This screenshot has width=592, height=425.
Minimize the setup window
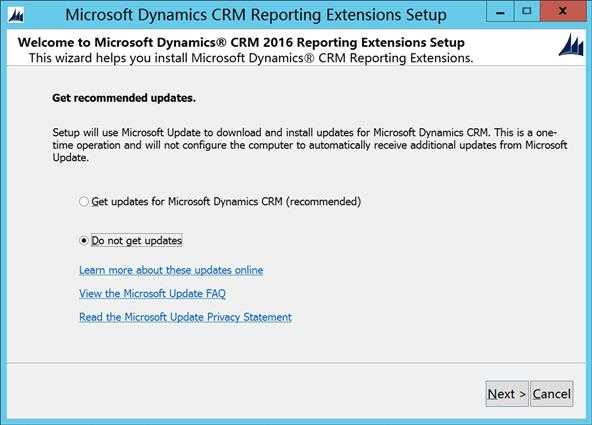coord(500,12)
